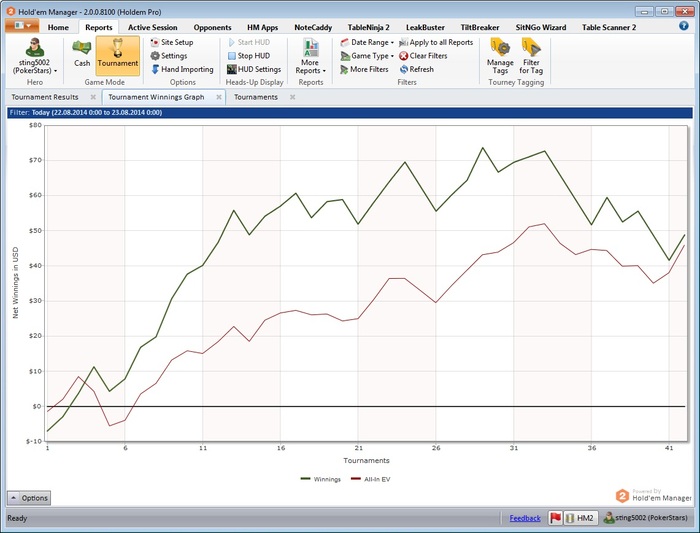Click Stop HUD
Viewport: 700px width, 533px height.
[x=249, y=56]
